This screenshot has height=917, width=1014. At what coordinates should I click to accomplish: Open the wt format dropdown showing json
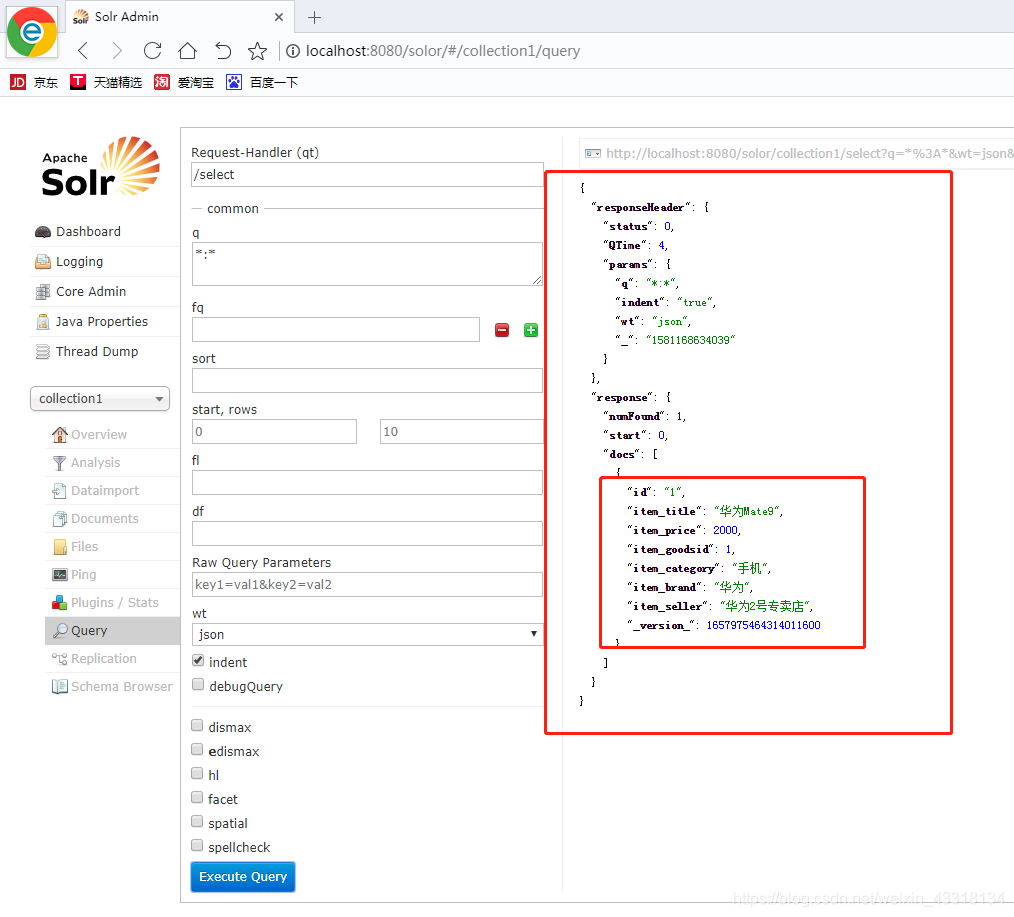(x=365, y=634)
